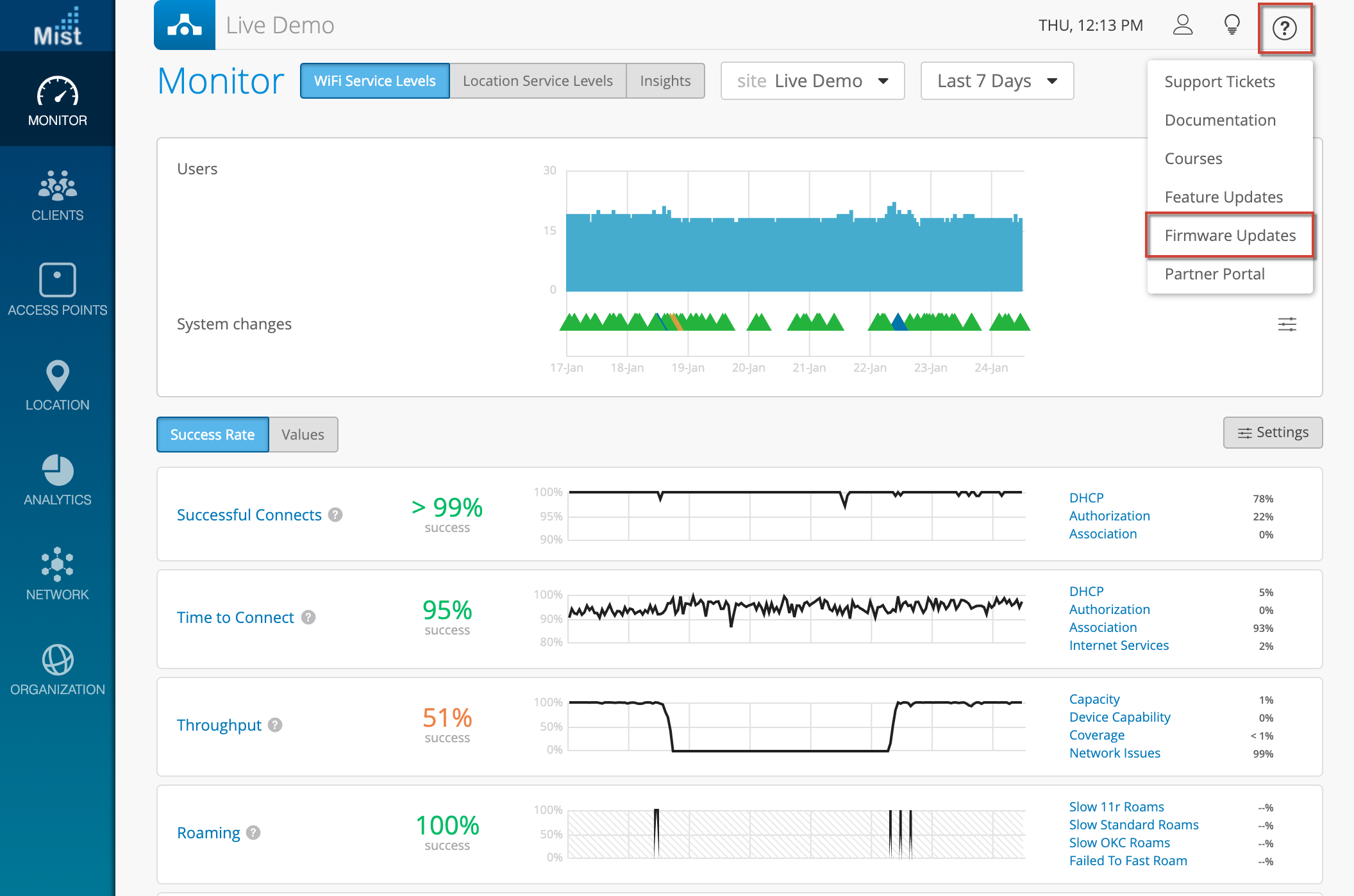This screenshot has width=1354, height=896.
Task: Open the chart filter sliders icon
Action: click(1287, 324)
